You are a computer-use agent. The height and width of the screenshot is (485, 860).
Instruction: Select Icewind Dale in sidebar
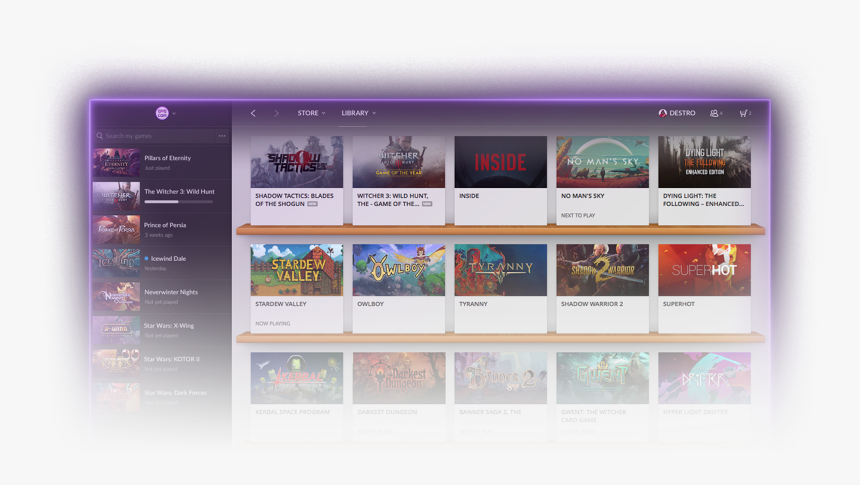pos(162,263)
